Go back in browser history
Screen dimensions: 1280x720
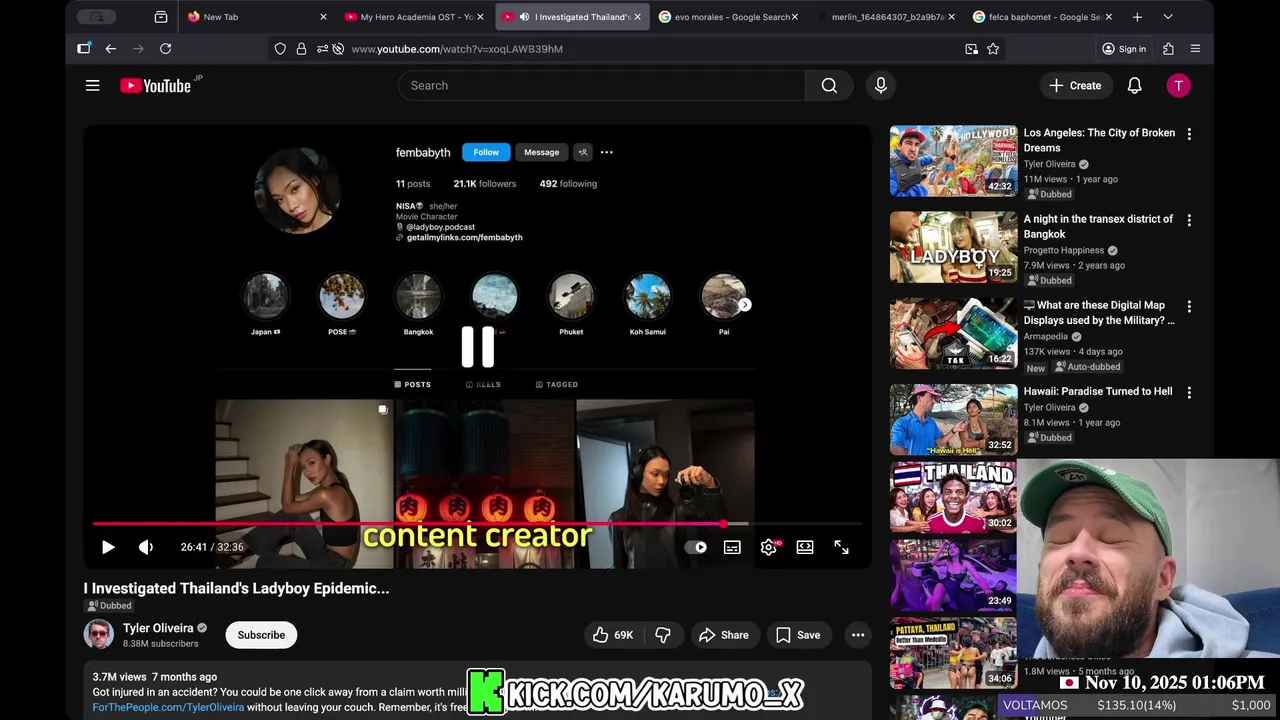coord(111,49)
